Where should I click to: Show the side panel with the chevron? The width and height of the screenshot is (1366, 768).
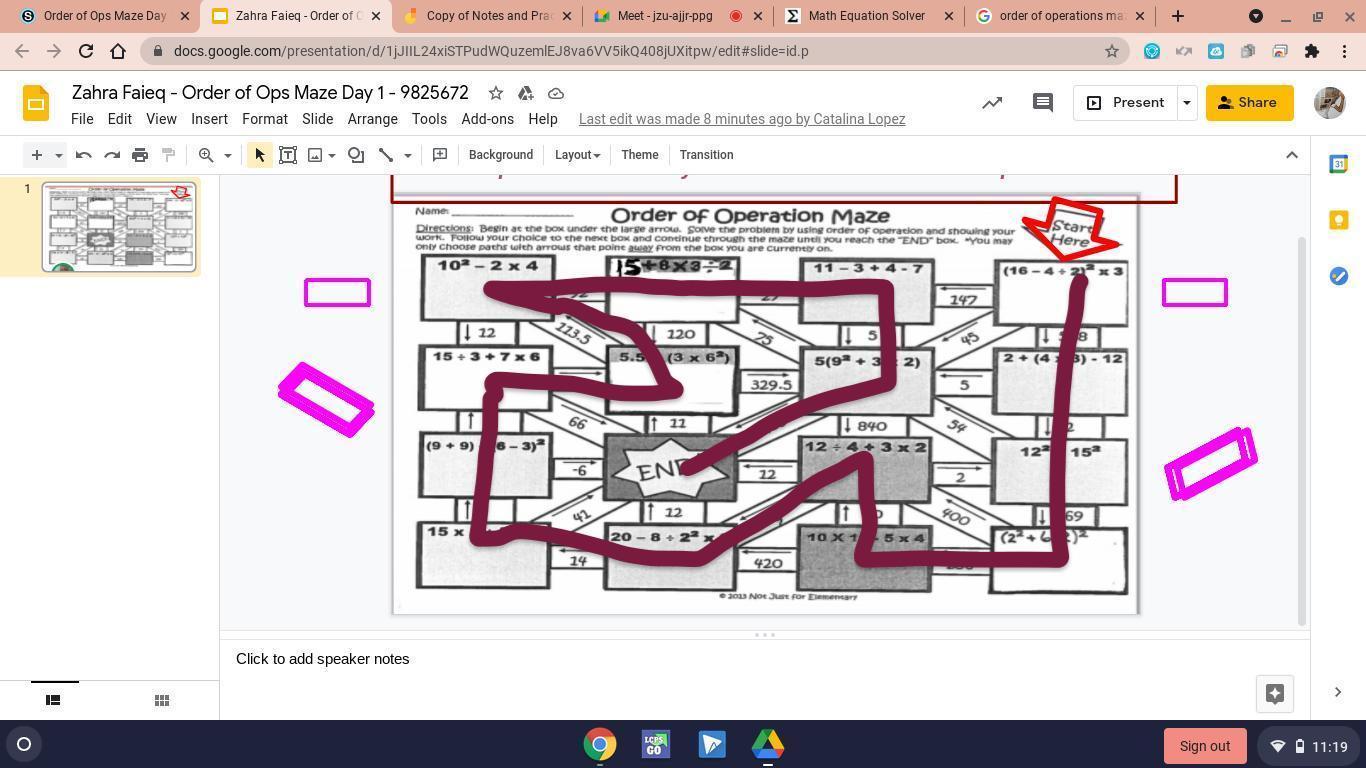pyautogui.click(x=1338, y=692)
